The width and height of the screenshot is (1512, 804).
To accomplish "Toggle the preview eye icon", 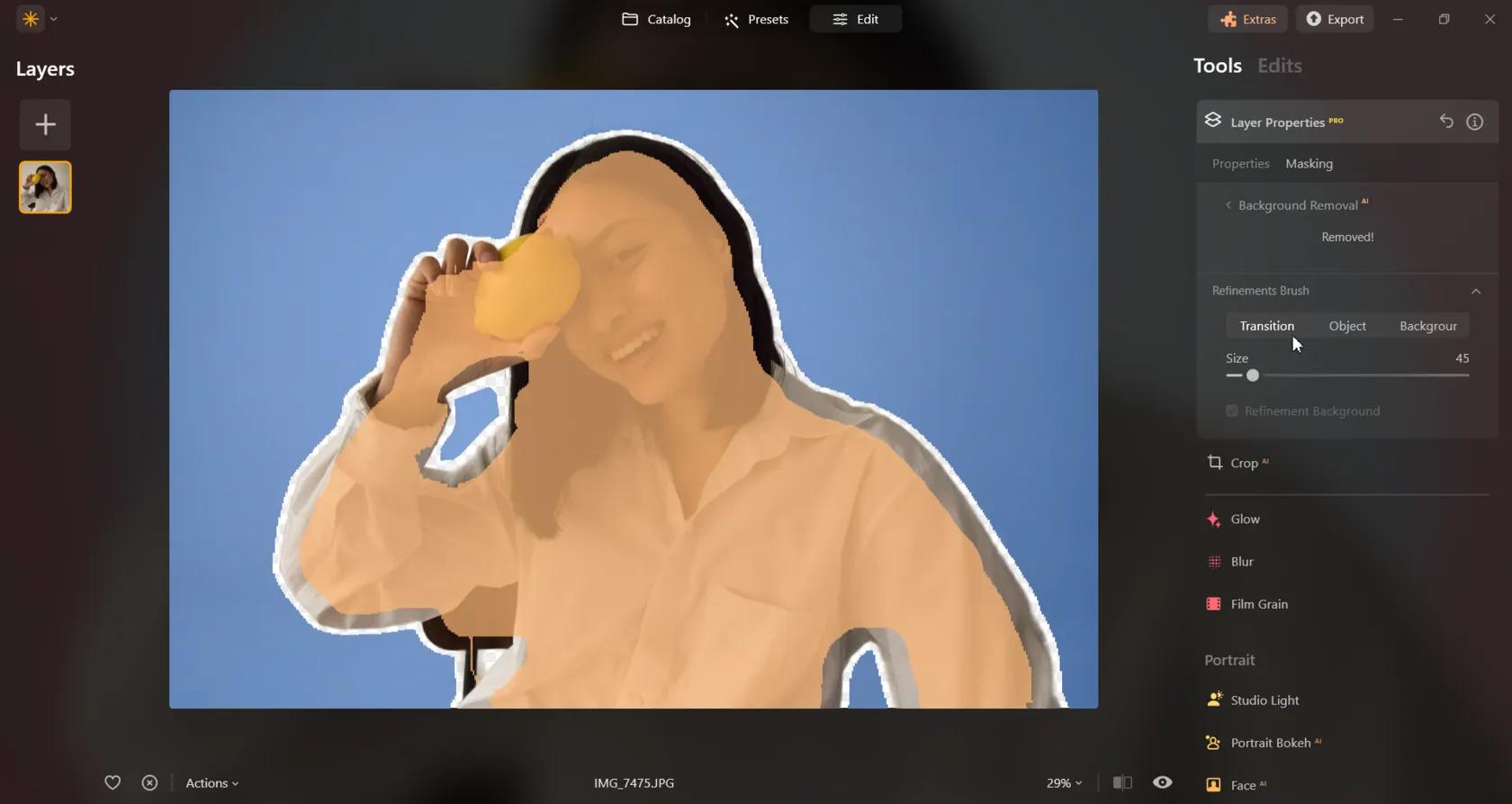I will point(1163,782).
